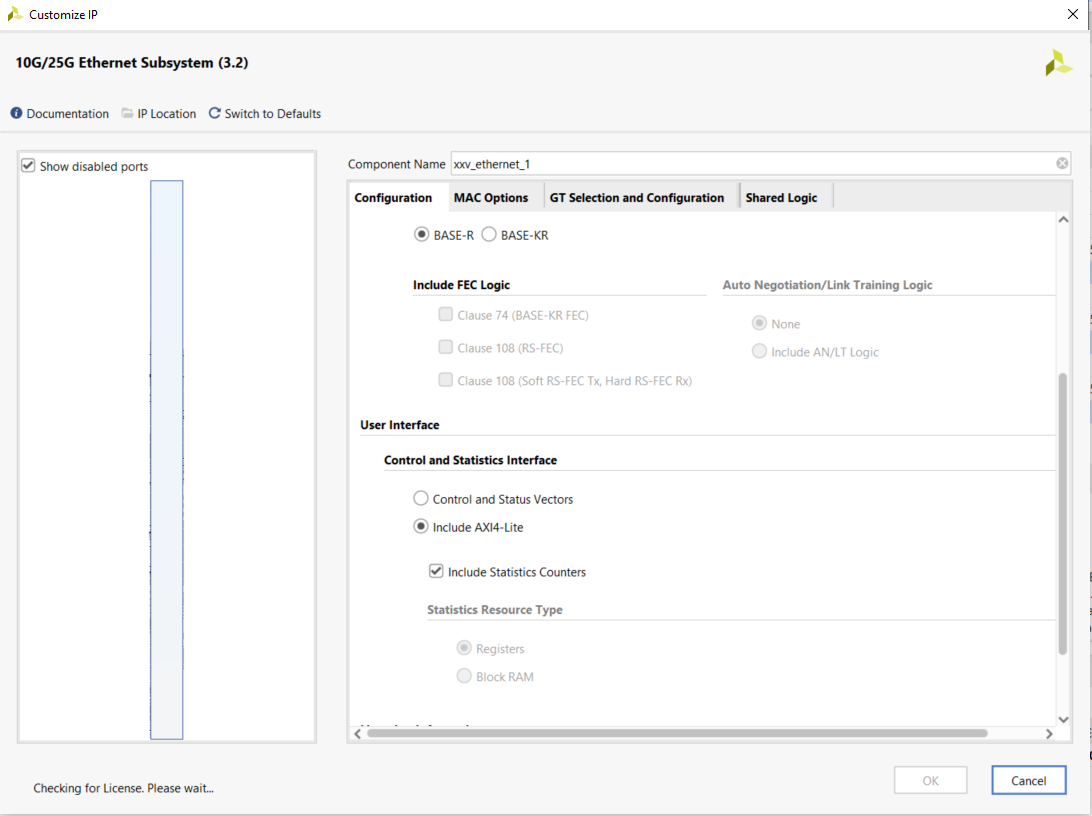Viewport: 1092px width, 816px height.
Task: Click the OK button
Action: (930, 780)
